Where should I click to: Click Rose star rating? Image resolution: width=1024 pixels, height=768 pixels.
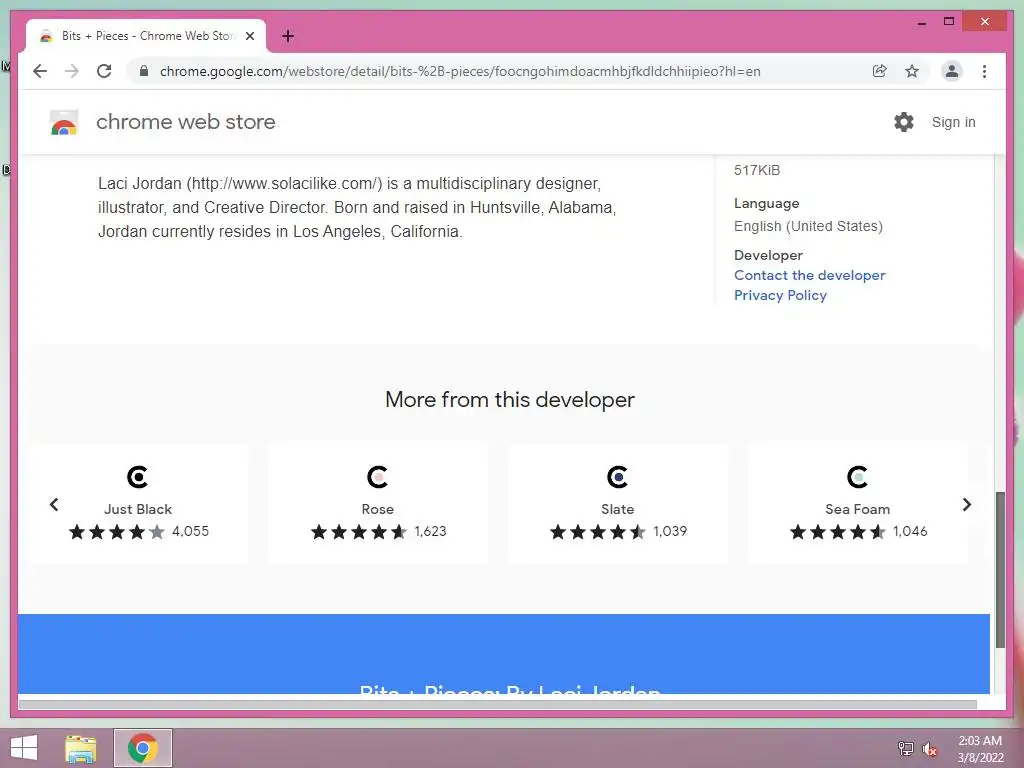359,532
